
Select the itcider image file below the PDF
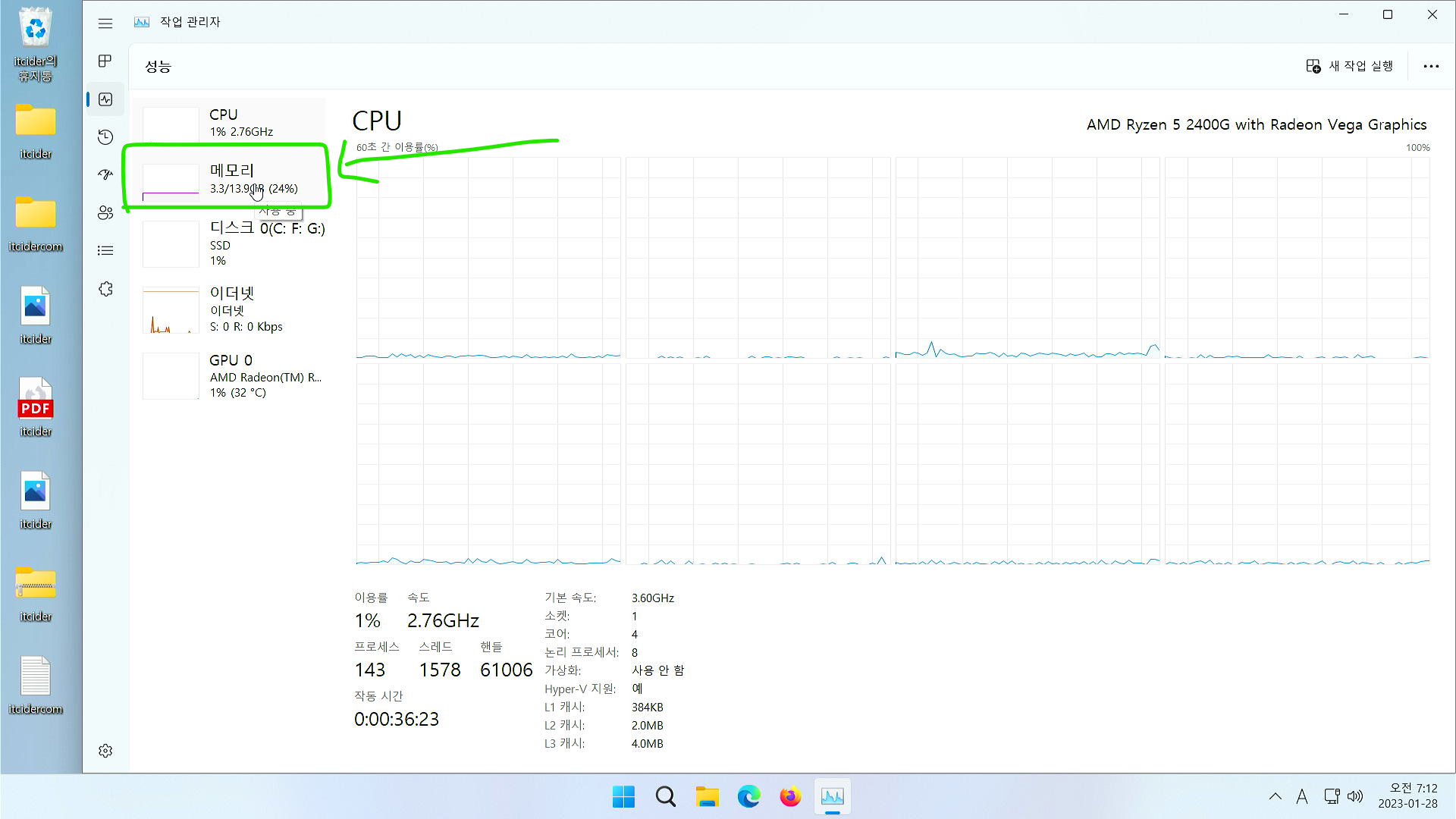[36, 500]
